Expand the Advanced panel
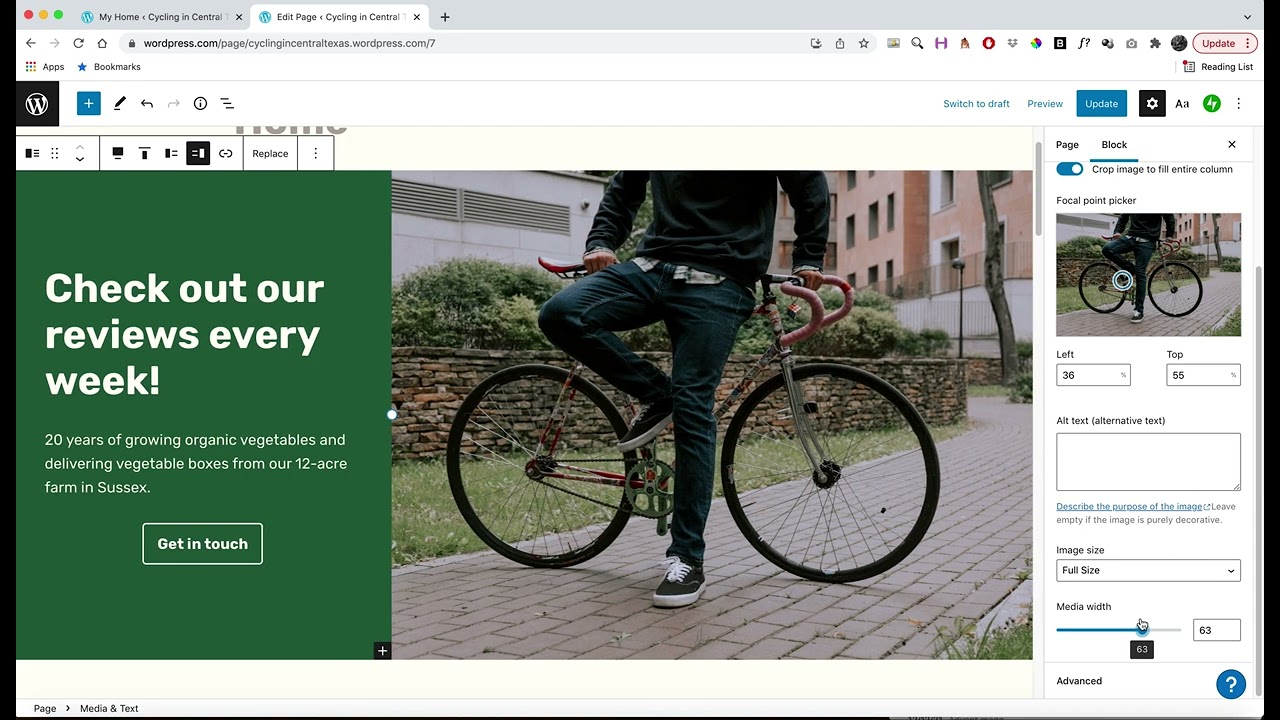The image size is (1280, 720). point(1148,681)
